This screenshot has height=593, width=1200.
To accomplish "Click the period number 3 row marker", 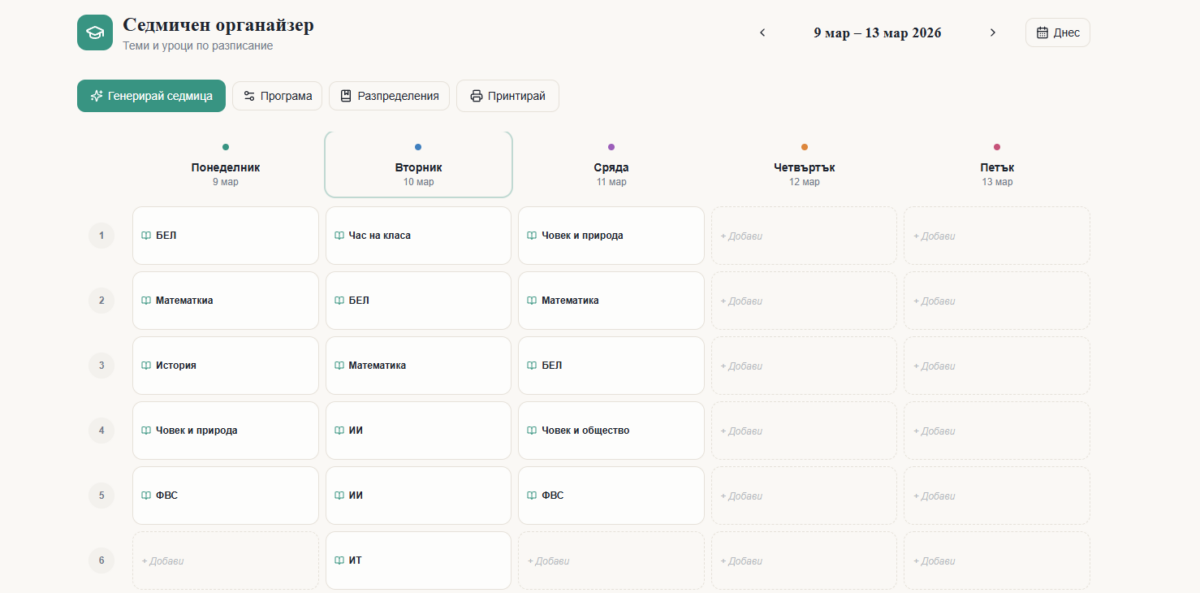I will point(101,366).
